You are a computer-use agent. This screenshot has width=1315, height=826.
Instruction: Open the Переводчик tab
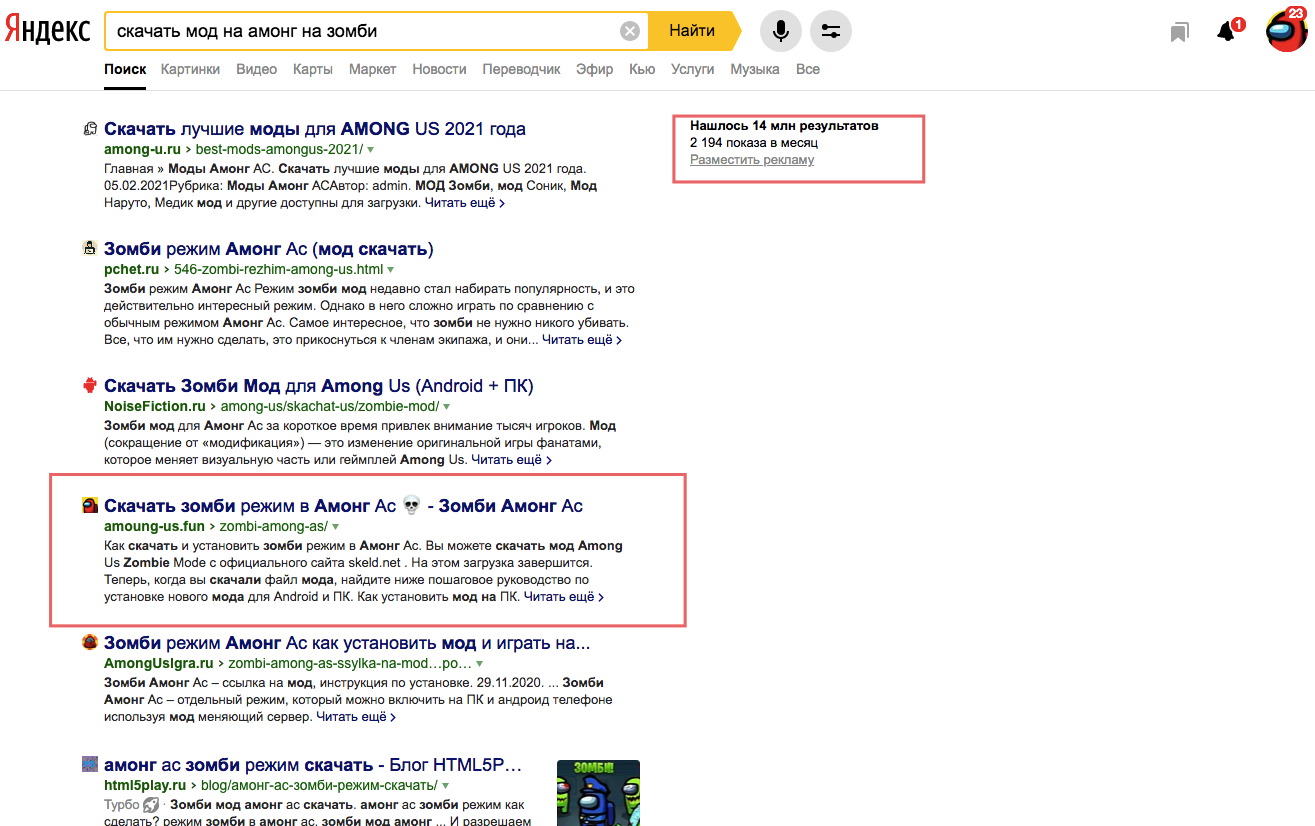coord(521,69)
